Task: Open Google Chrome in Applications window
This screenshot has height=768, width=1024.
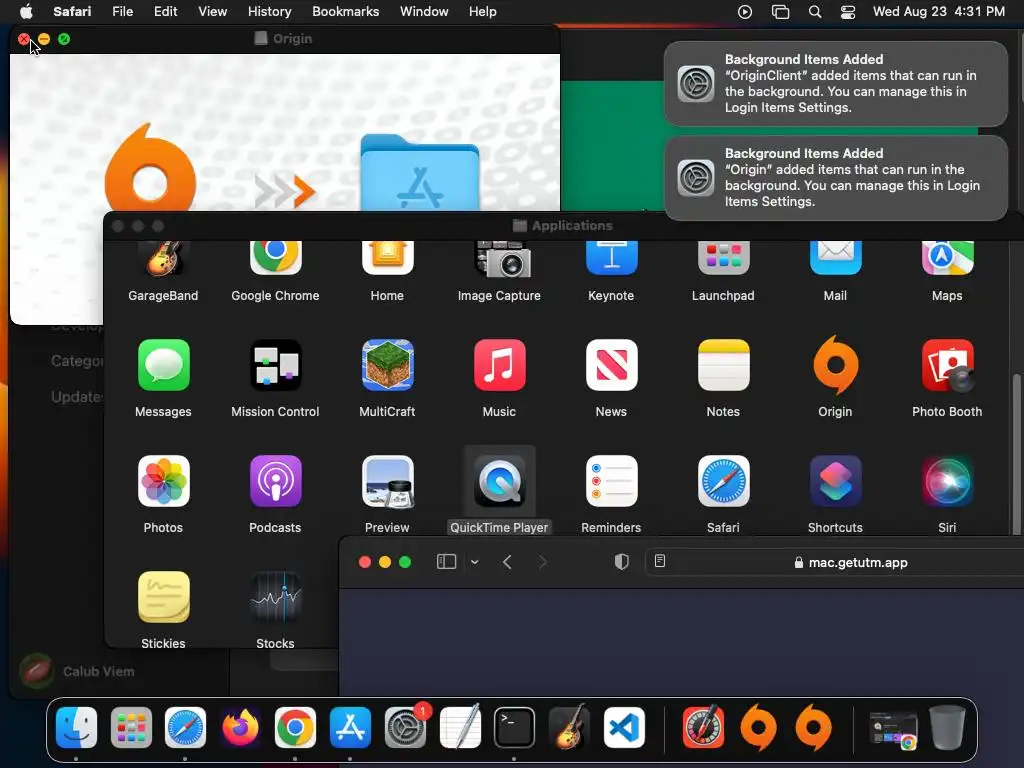Action: [276, 258]
